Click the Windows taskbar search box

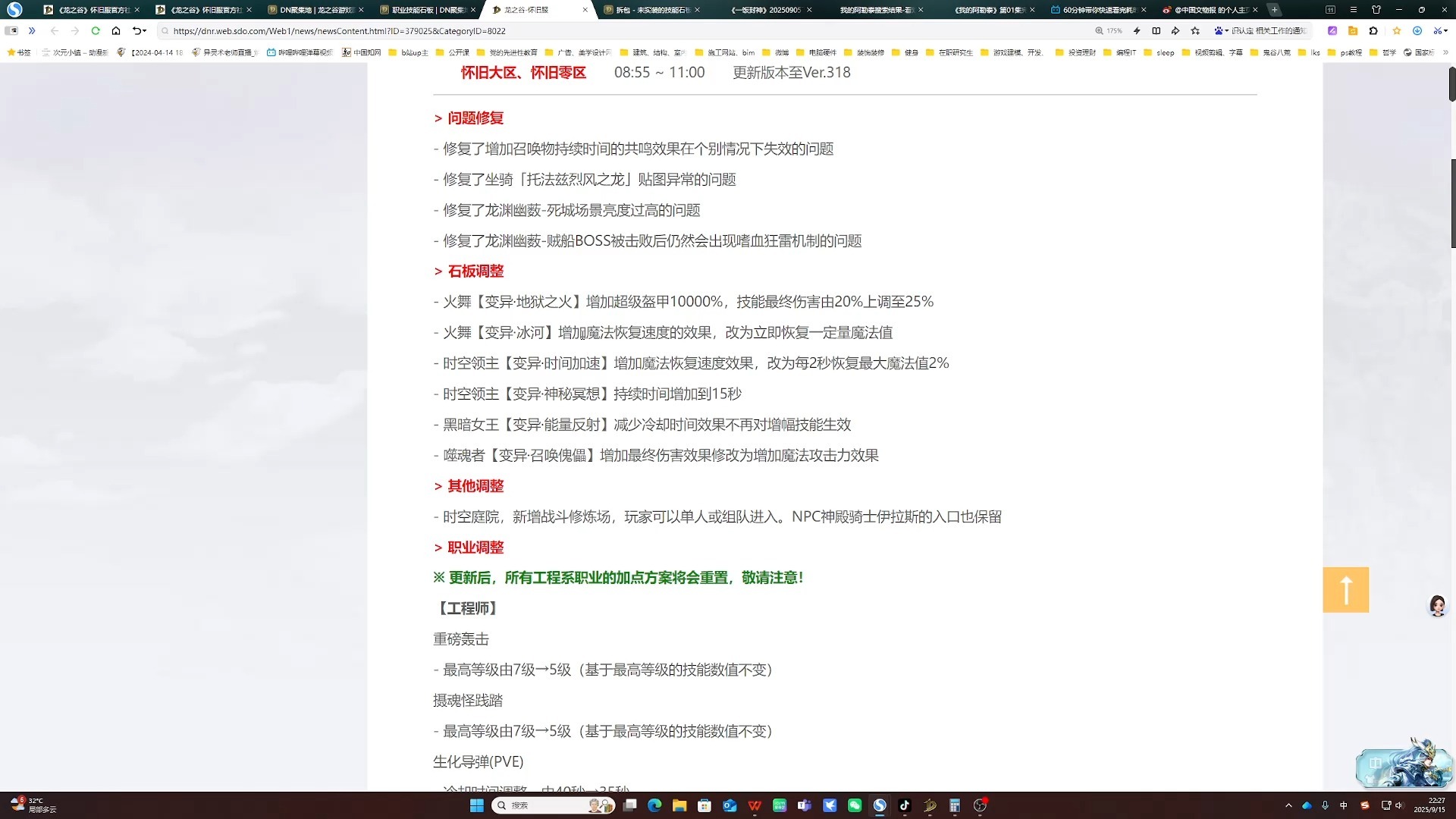point(554,805)
